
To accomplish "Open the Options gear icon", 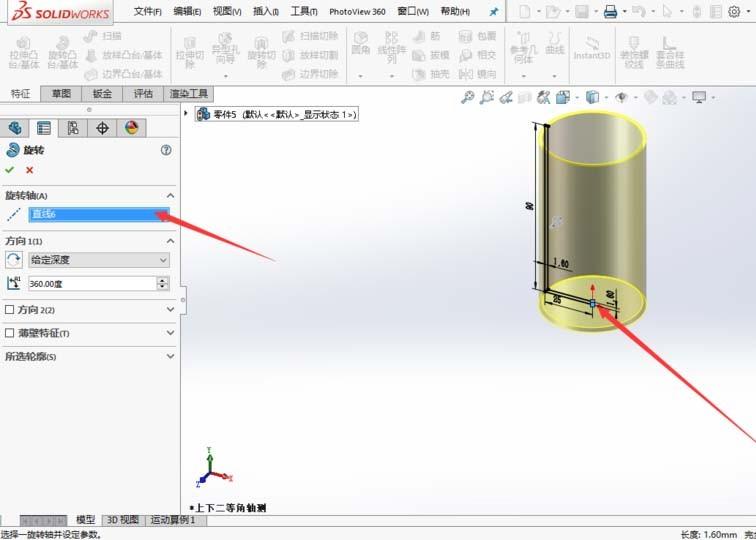I will click(734, 12).
